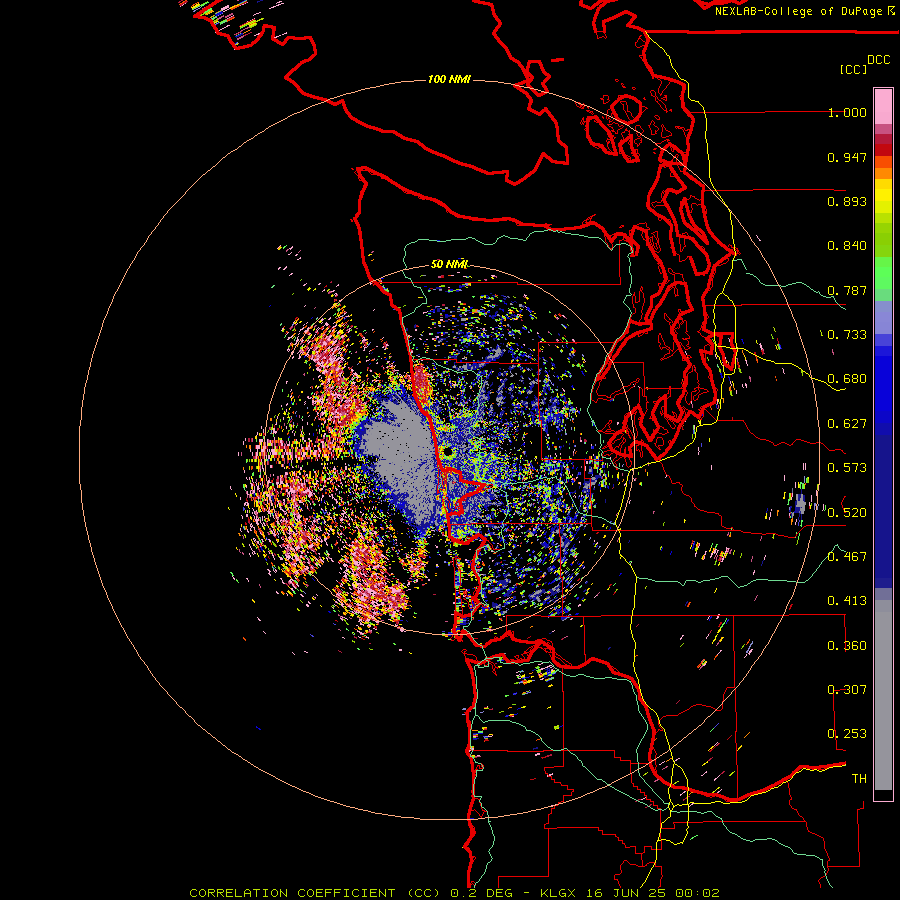Click the 50 NMI range ring label
This screenshot has height=900, width=900.
pyautogui.click(x=449, y=264)
